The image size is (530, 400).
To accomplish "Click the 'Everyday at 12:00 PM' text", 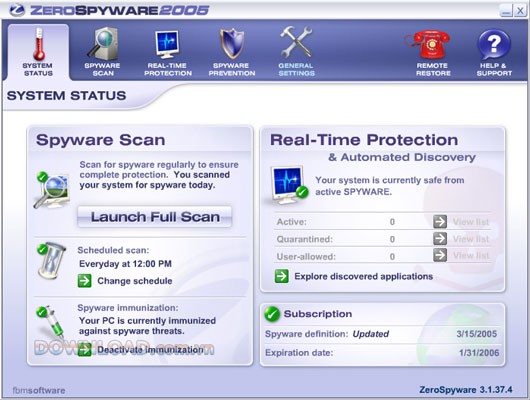I will click(125, 264).
